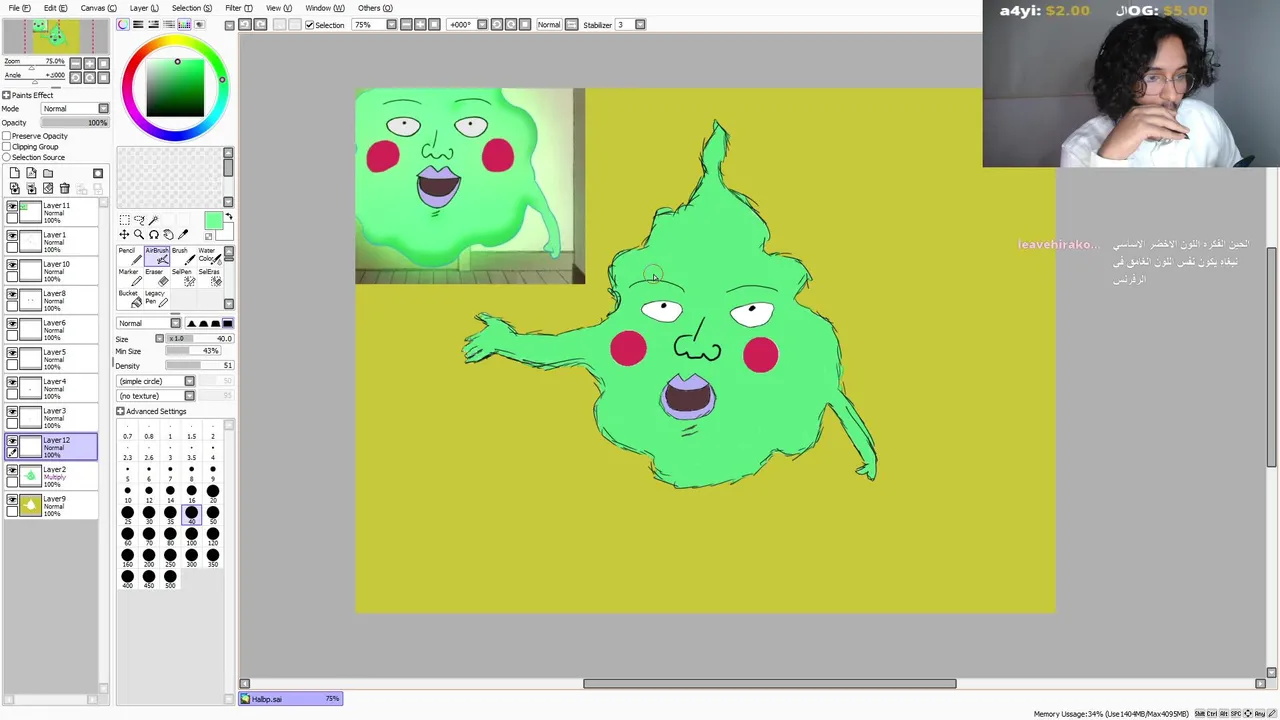Toggle the Selection checkbox in toolbar

click(310, 25)
